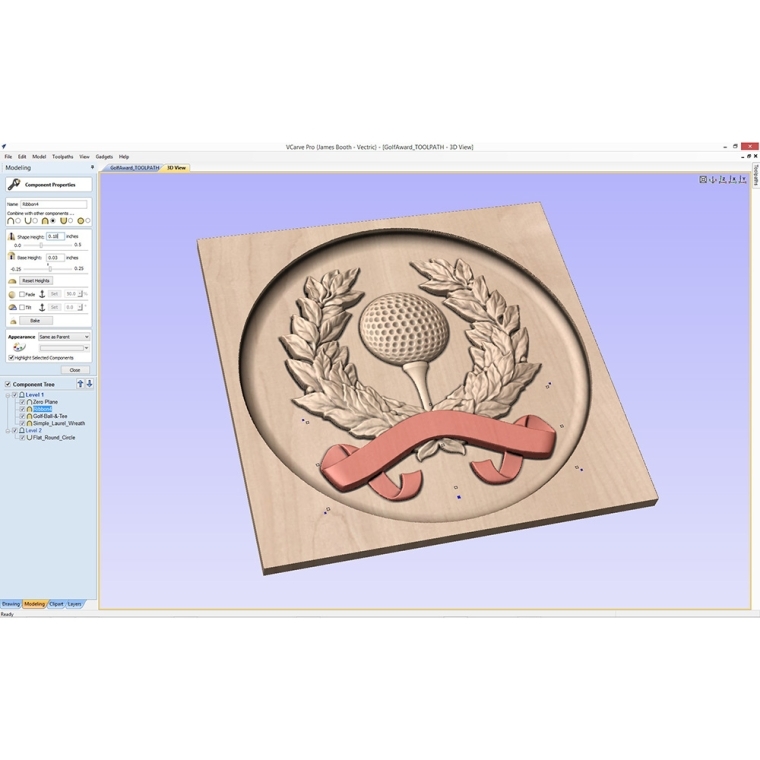
Task: Open the Gadgets menu
Action: (104, 157)
